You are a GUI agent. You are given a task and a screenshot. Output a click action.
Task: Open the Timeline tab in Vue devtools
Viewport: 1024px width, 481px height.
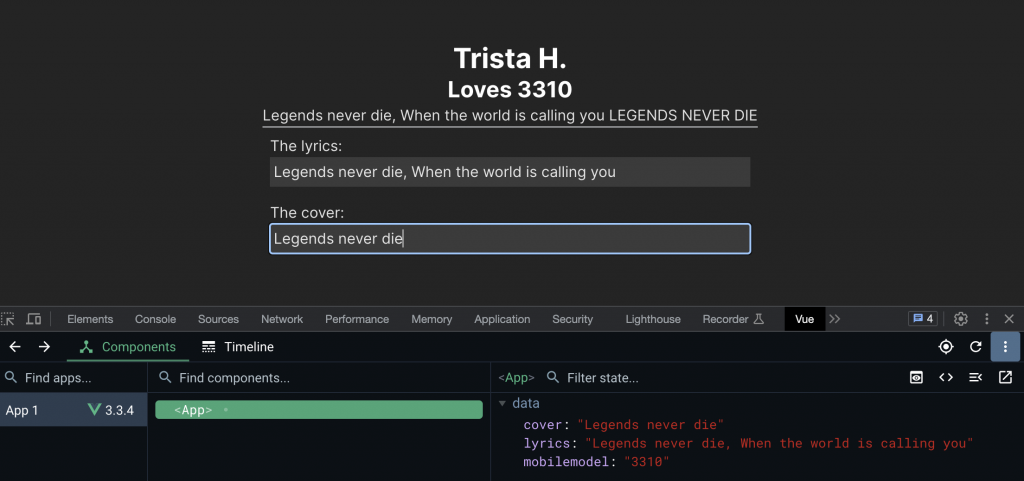click(238, 347)
